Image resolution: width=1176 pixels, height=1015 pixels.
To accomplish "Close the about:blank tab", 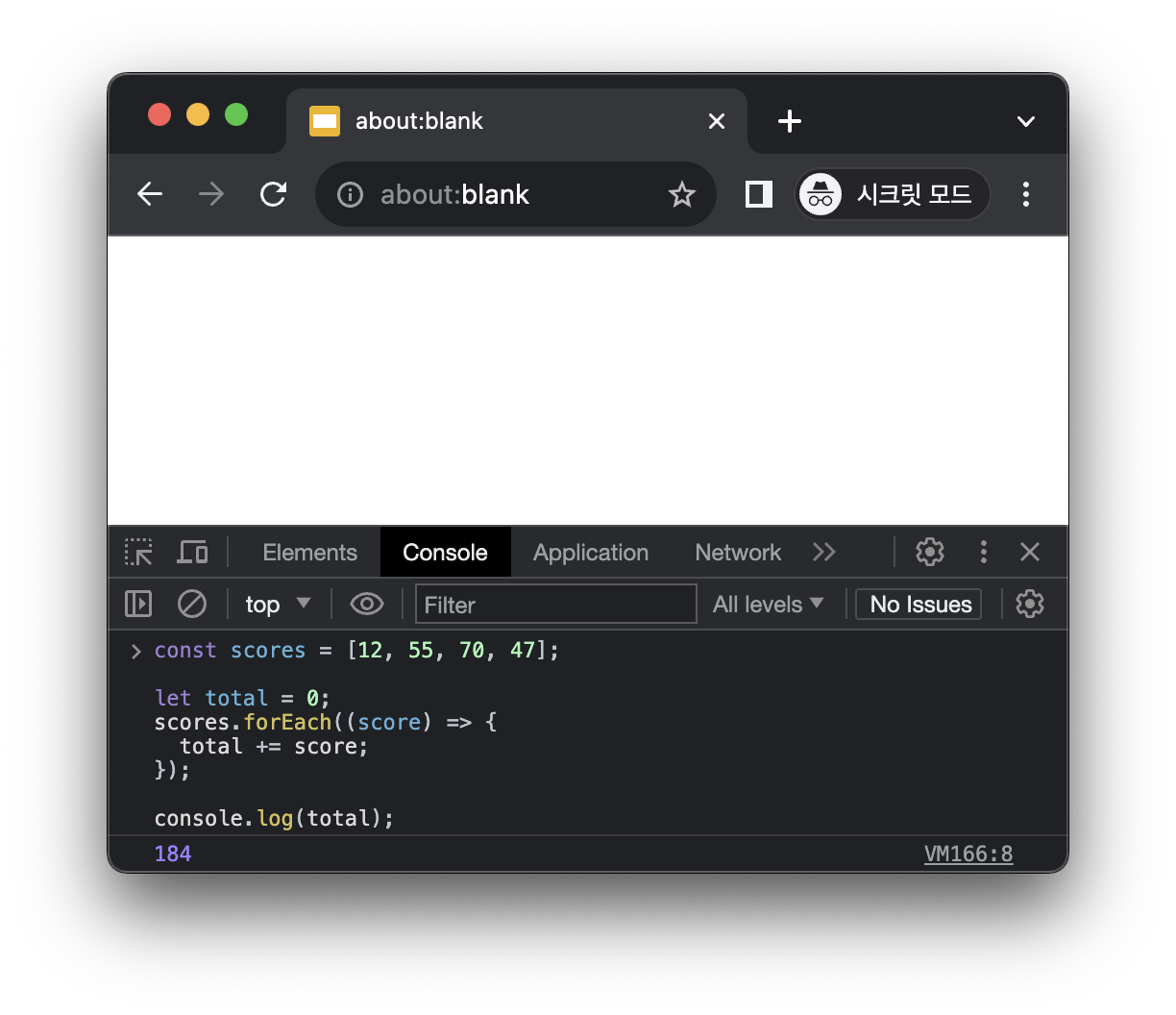I will coord(717,121).
